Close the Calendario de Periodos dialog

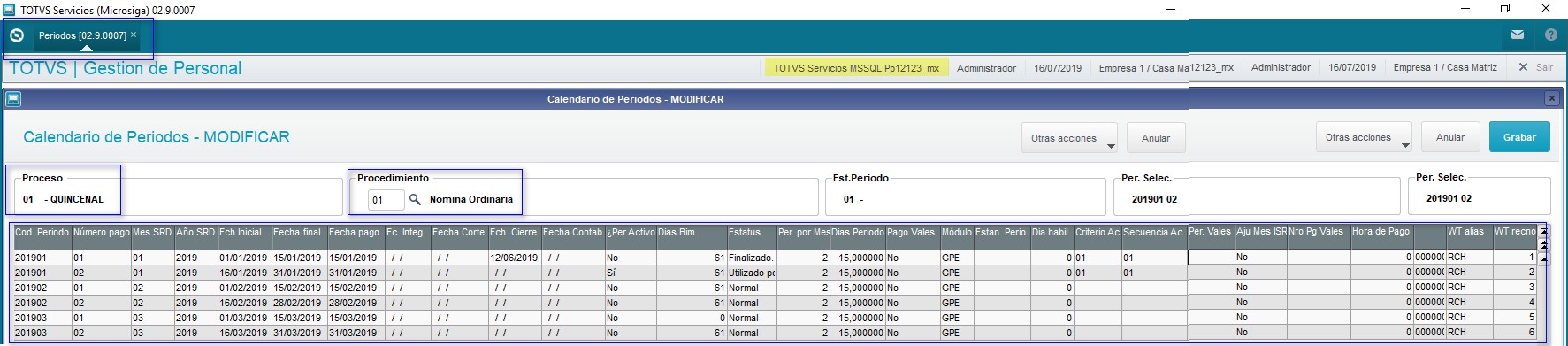(1551, 99)
